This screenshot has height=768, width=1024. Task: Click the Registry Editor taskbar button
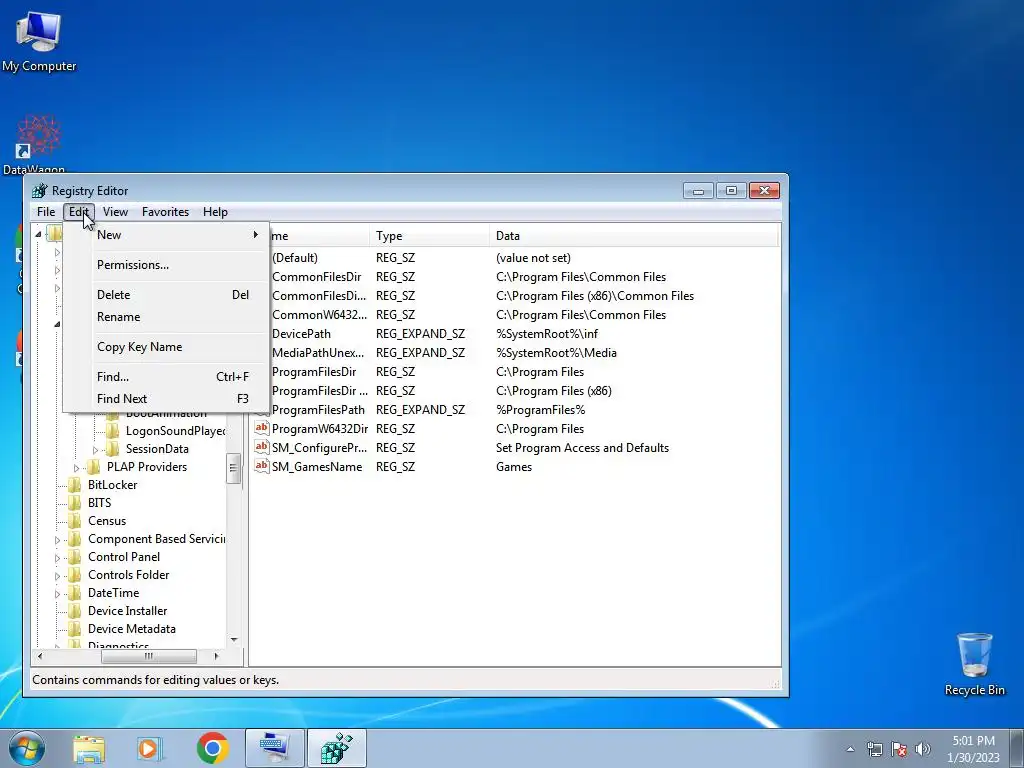[x=337, y=748]
